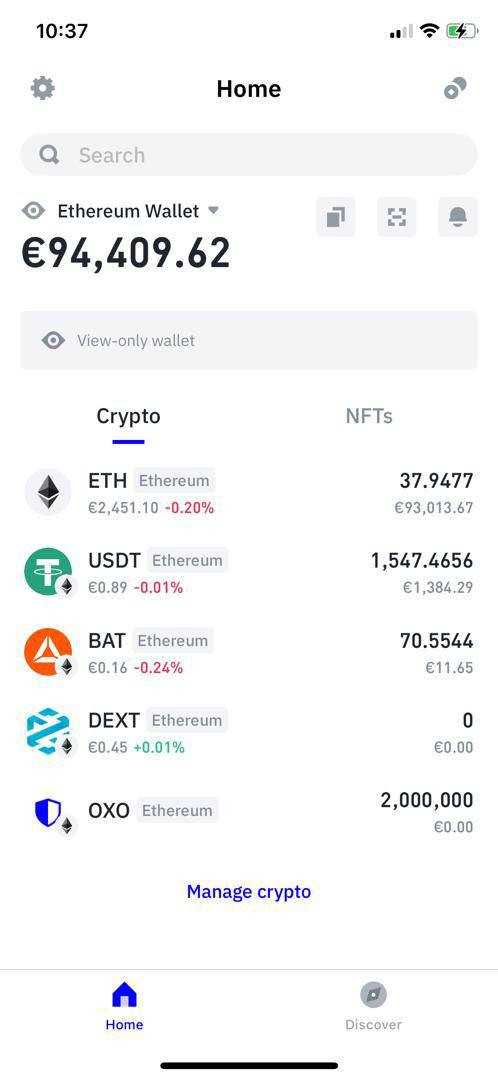
Task: Tap the eye icon in View-only wallet banner
Action: click(53, 340)
